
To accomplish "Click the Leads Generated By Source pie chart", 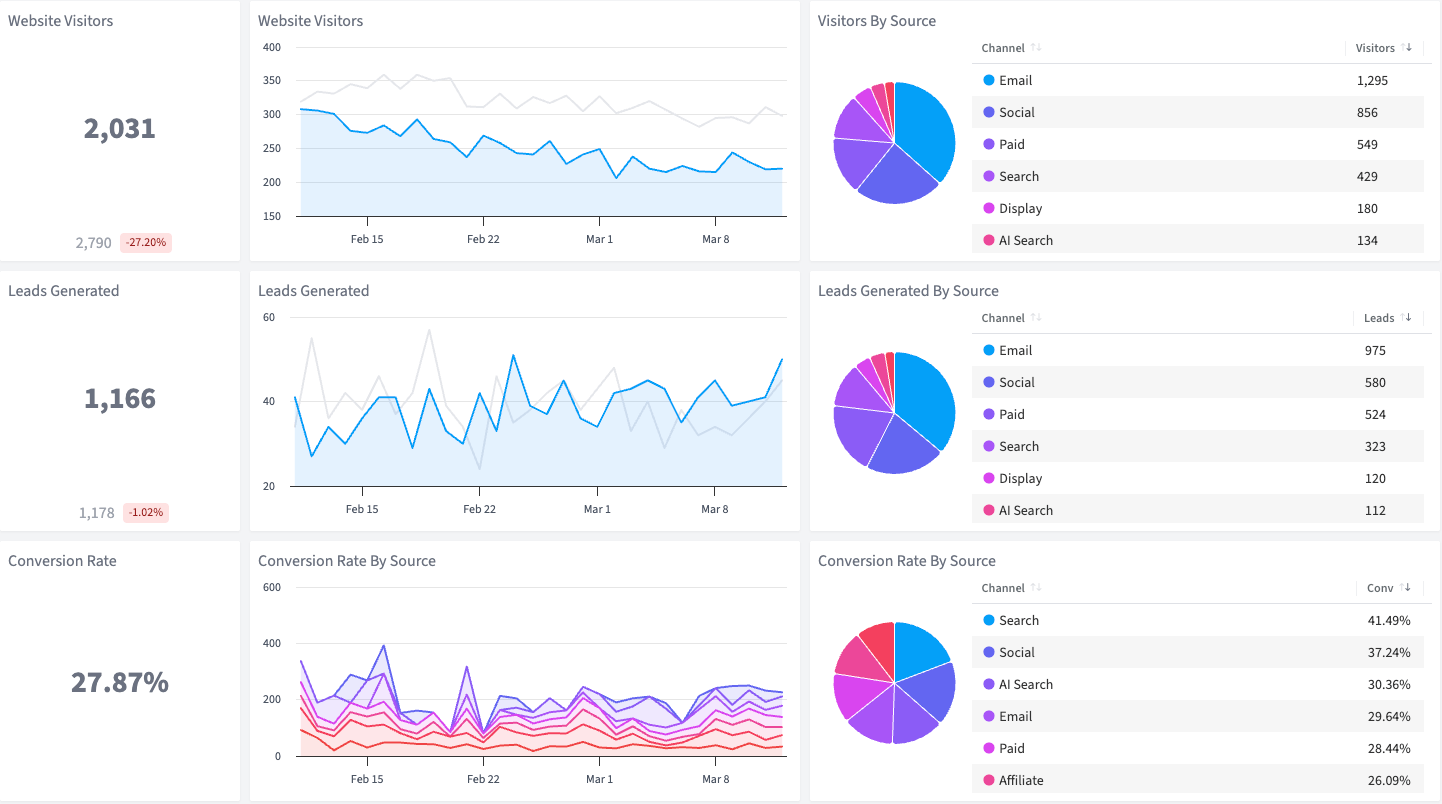I will tap(894, 413).
